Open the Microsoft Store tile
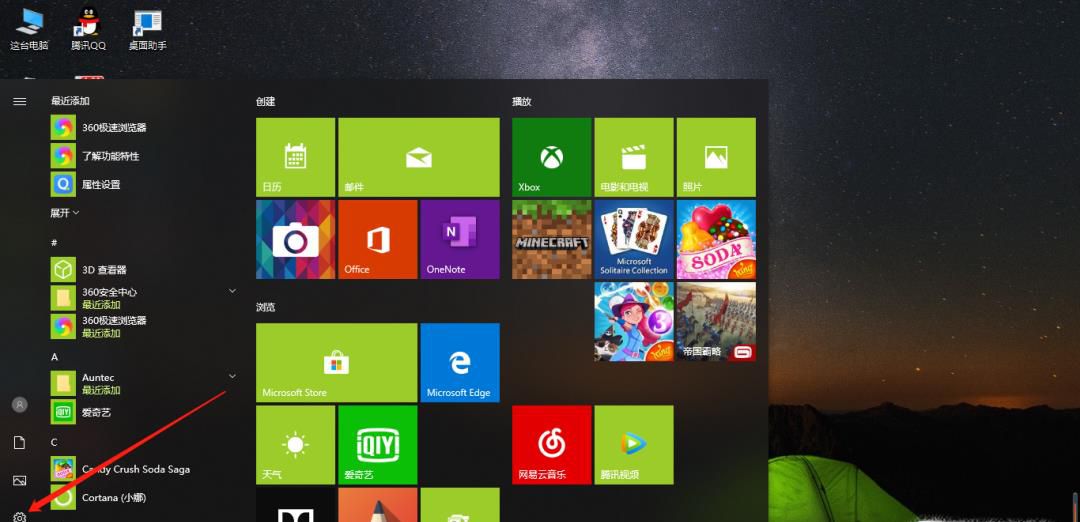The image size is (1080, 522). (x=336, y=362)
